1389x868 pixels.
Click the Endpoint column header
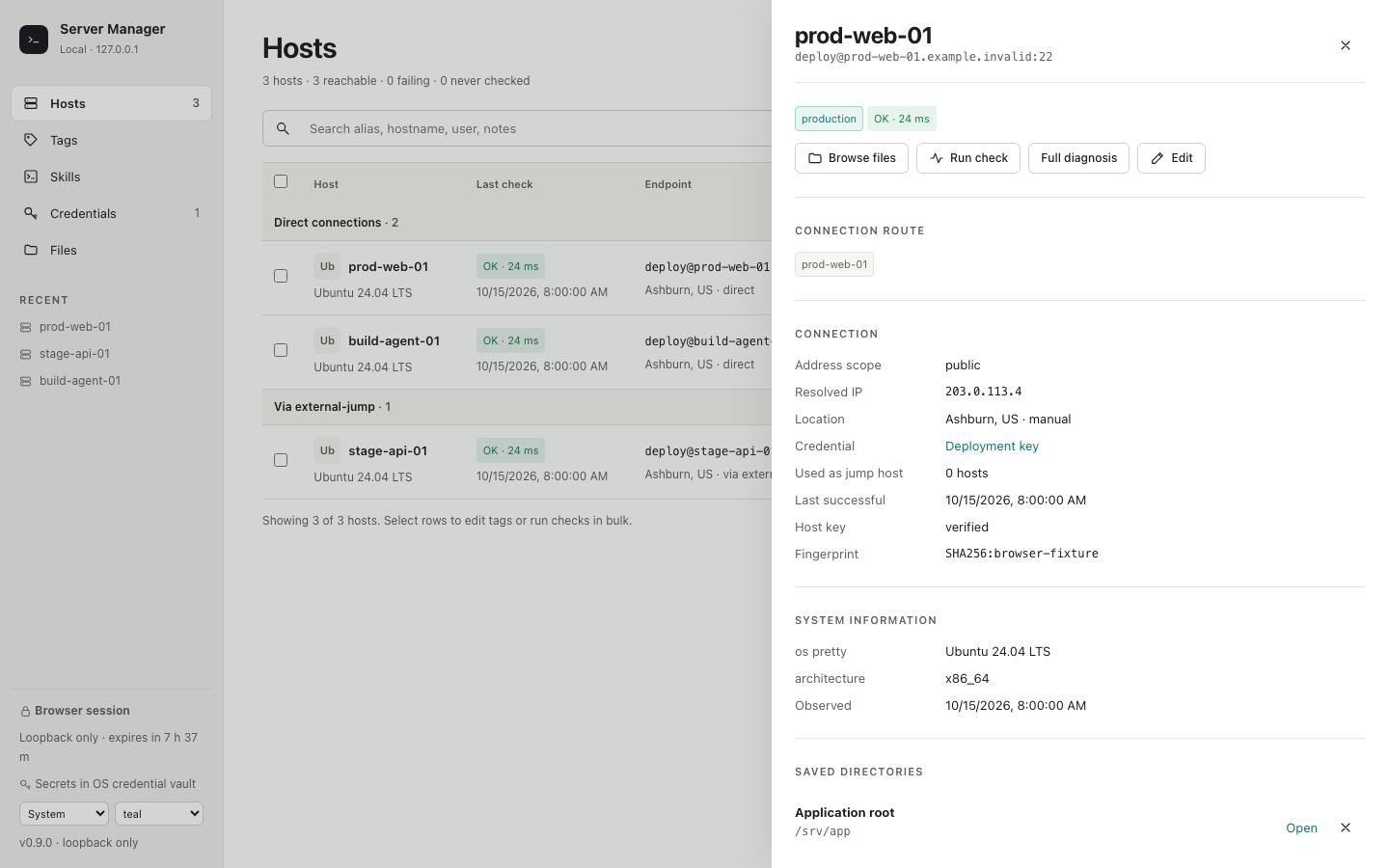(x=668, y=184)
